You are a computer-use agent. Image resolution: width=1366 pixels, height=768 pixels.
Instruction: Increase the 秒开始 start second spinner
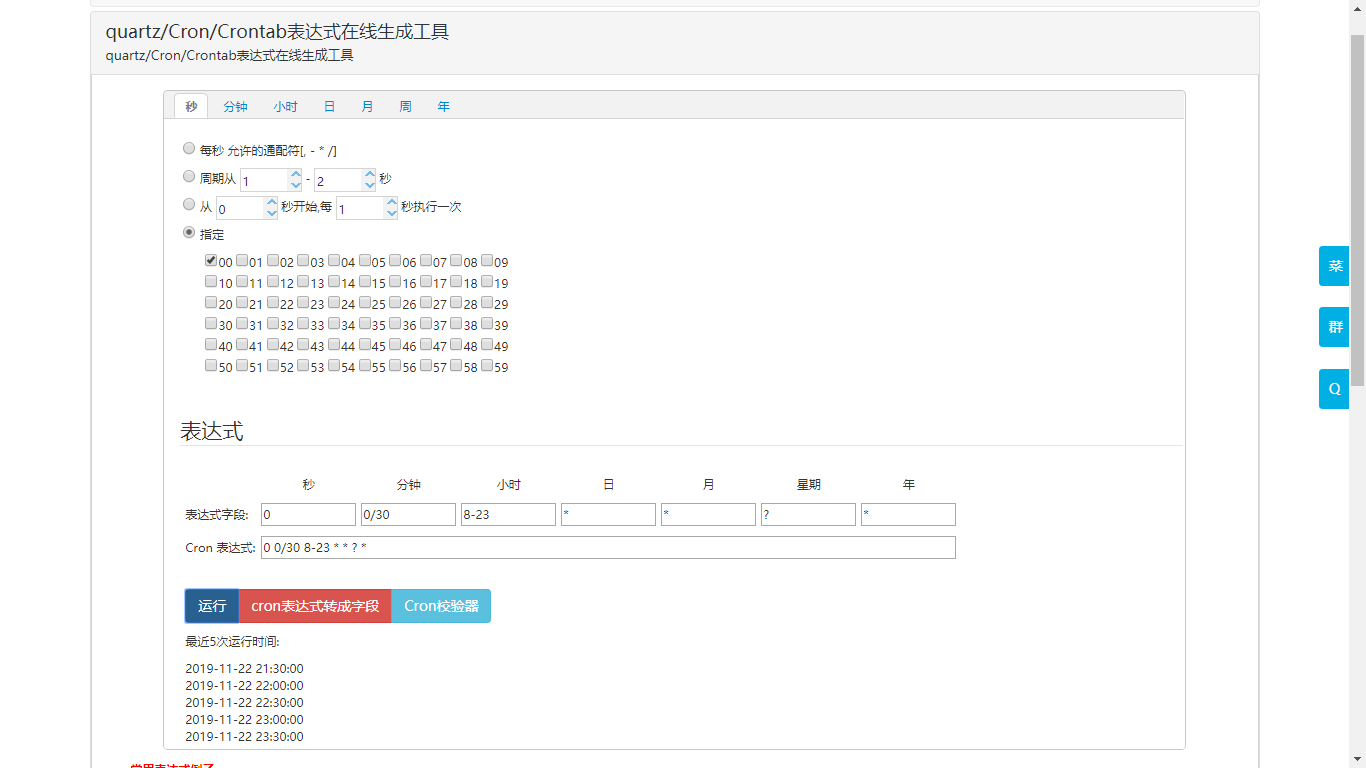pos(271,202)
